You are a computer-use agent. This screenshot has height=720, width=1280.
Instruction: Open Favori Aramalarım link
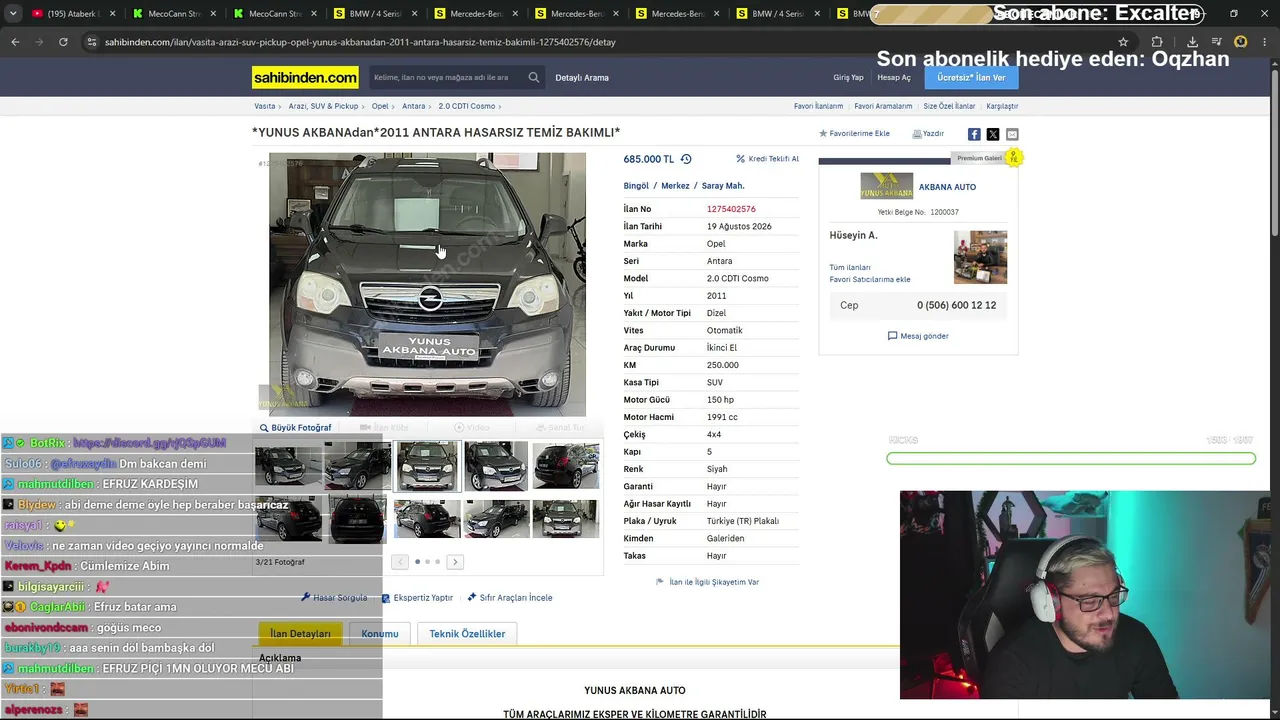pos(883,106)
